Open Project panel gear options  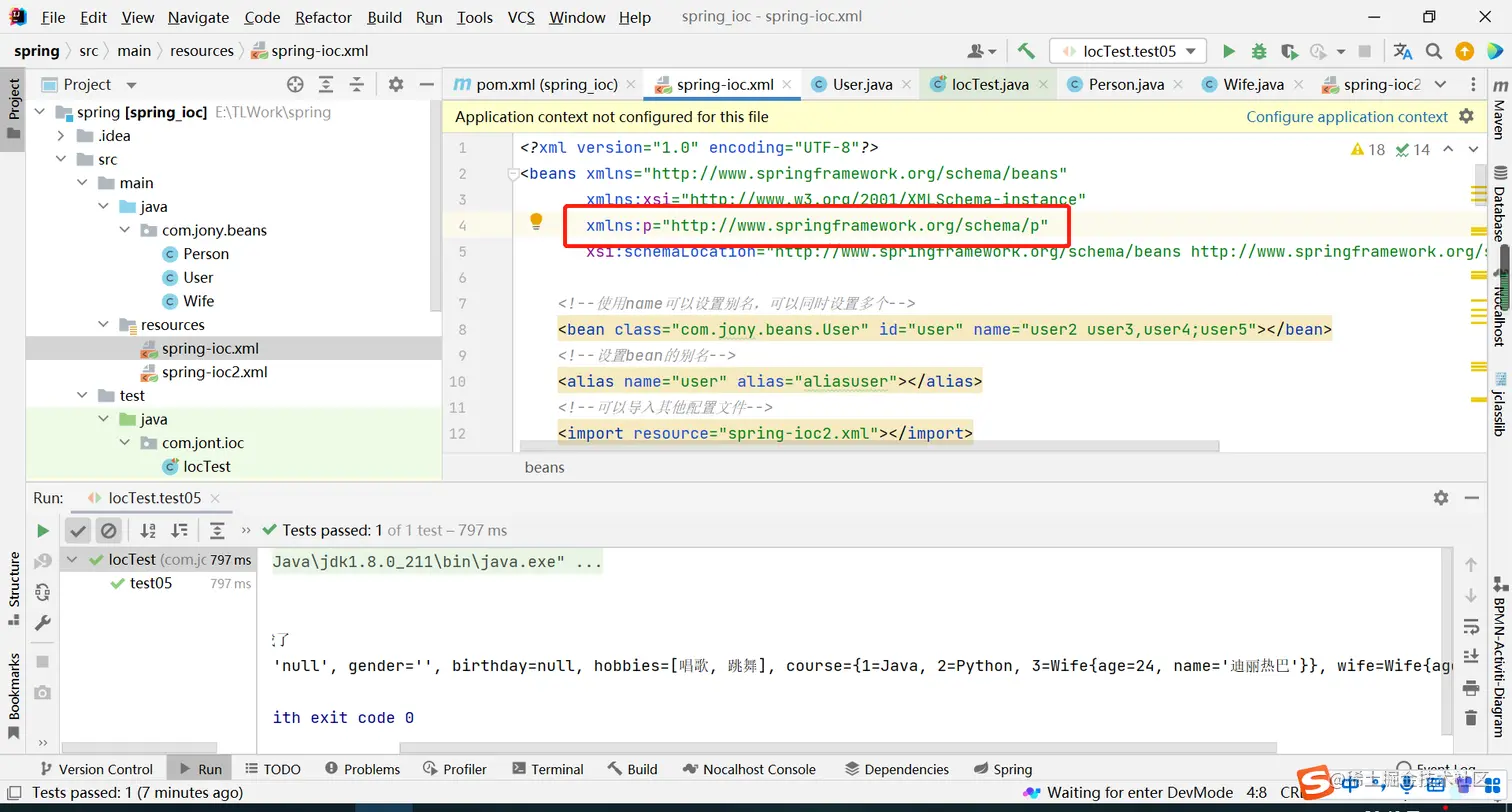point(396,85)
